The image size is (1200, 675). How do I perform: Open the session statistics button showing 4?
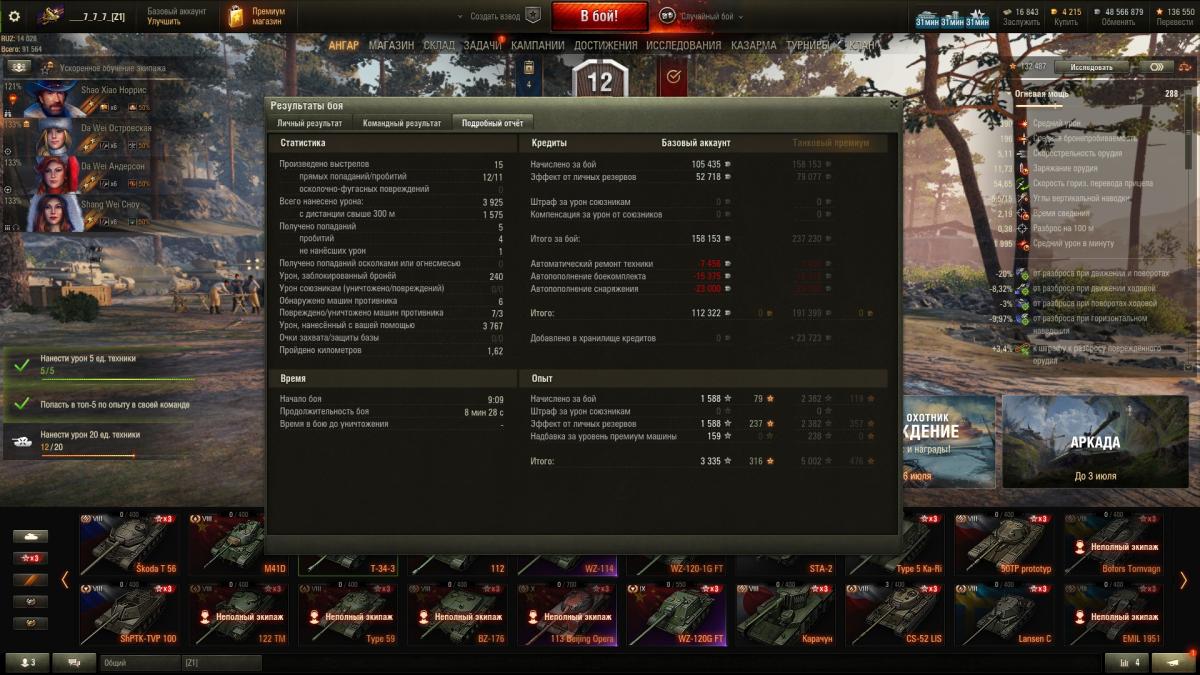(1126, 662)
